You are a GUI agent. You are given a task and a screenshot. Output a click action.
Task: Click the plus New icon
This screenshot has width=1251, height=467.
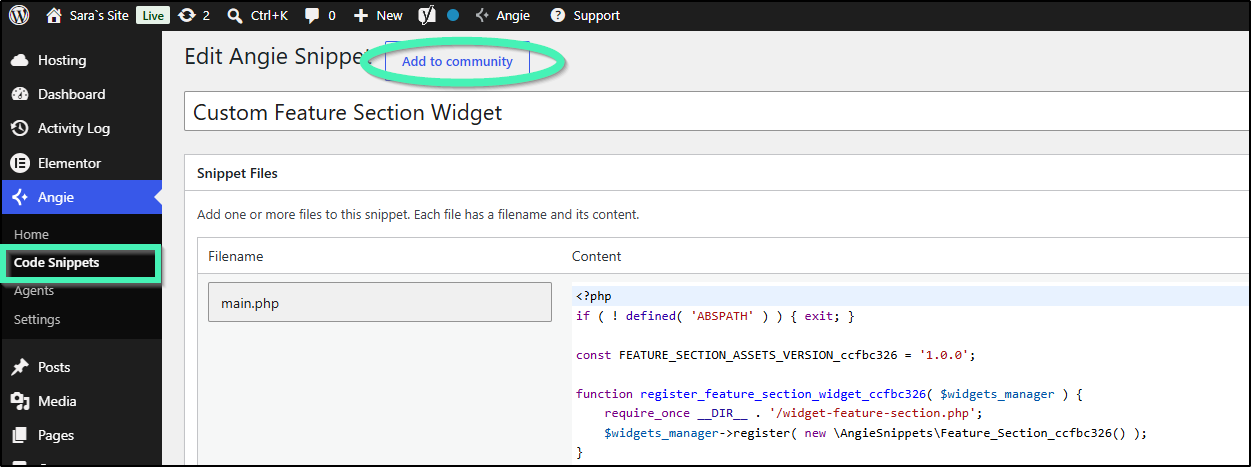[361, 15]
